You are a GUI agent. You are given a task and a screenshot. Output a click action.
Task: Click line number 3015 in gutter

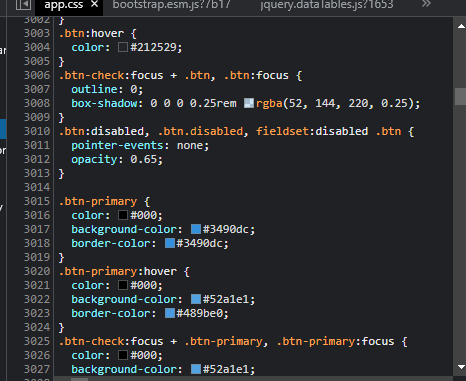[37, 201]
